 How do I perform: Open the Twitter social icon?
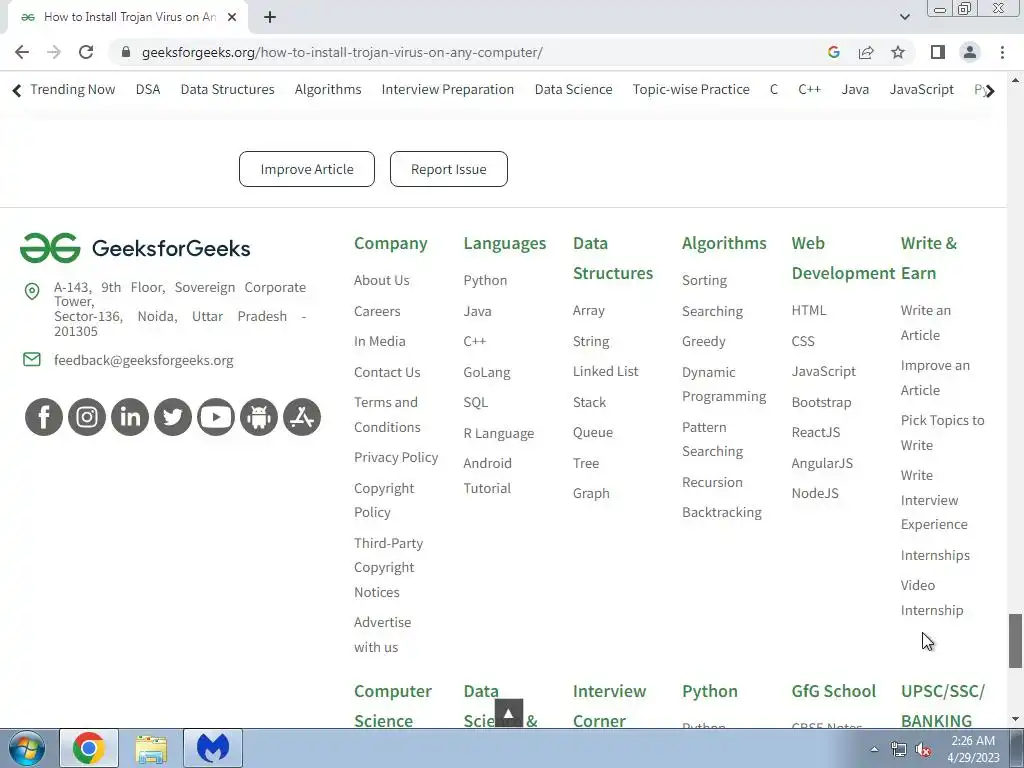pos(173,417)
